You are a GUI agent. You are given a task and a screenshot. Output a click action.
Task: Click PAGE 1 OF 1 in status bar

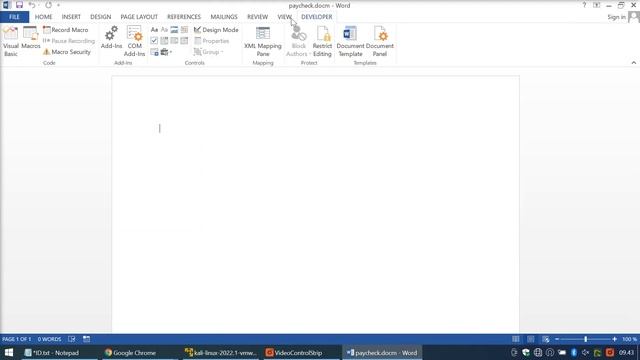coord(16,339)
